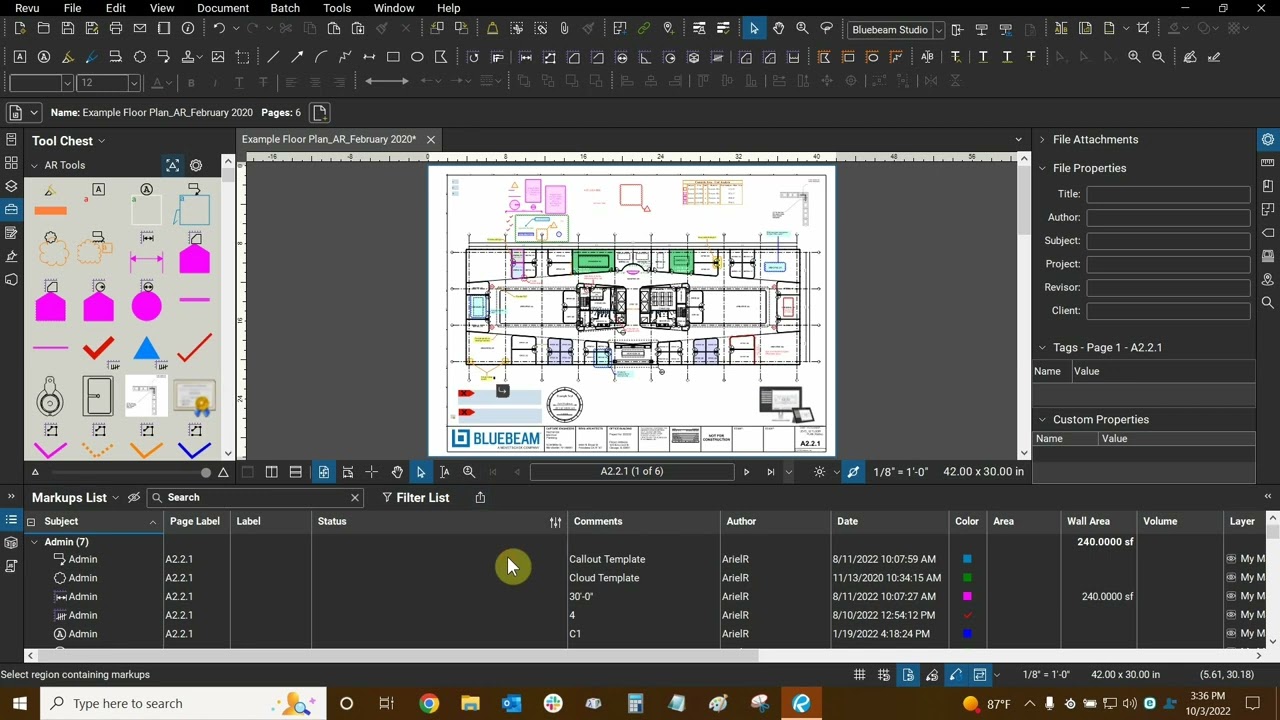1280x720 pixels.
Task: Email the PDF using the envelope icon
Action: pyautogui.click(x=140, y=29)
